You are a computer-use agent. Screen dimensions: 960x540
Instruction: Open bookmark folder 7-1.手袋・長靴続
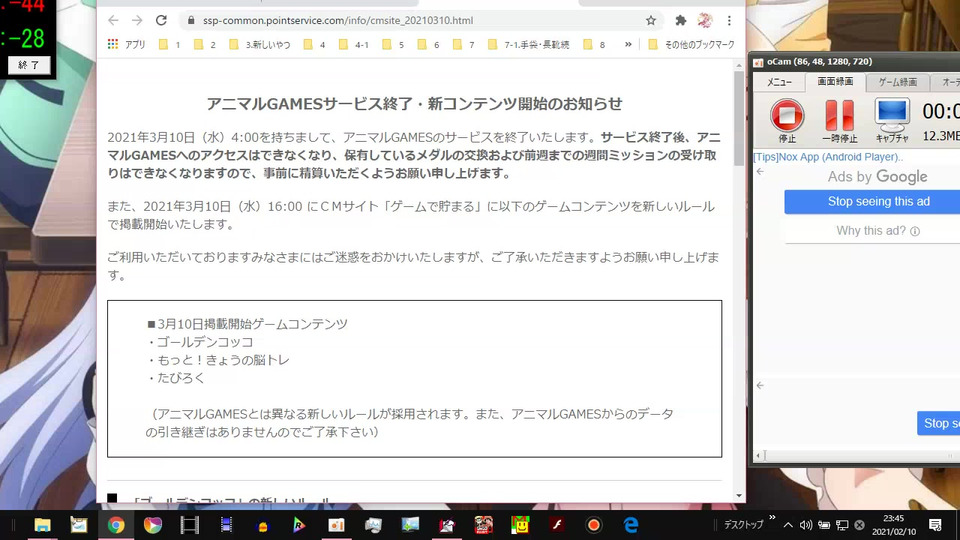click(528, 44)
